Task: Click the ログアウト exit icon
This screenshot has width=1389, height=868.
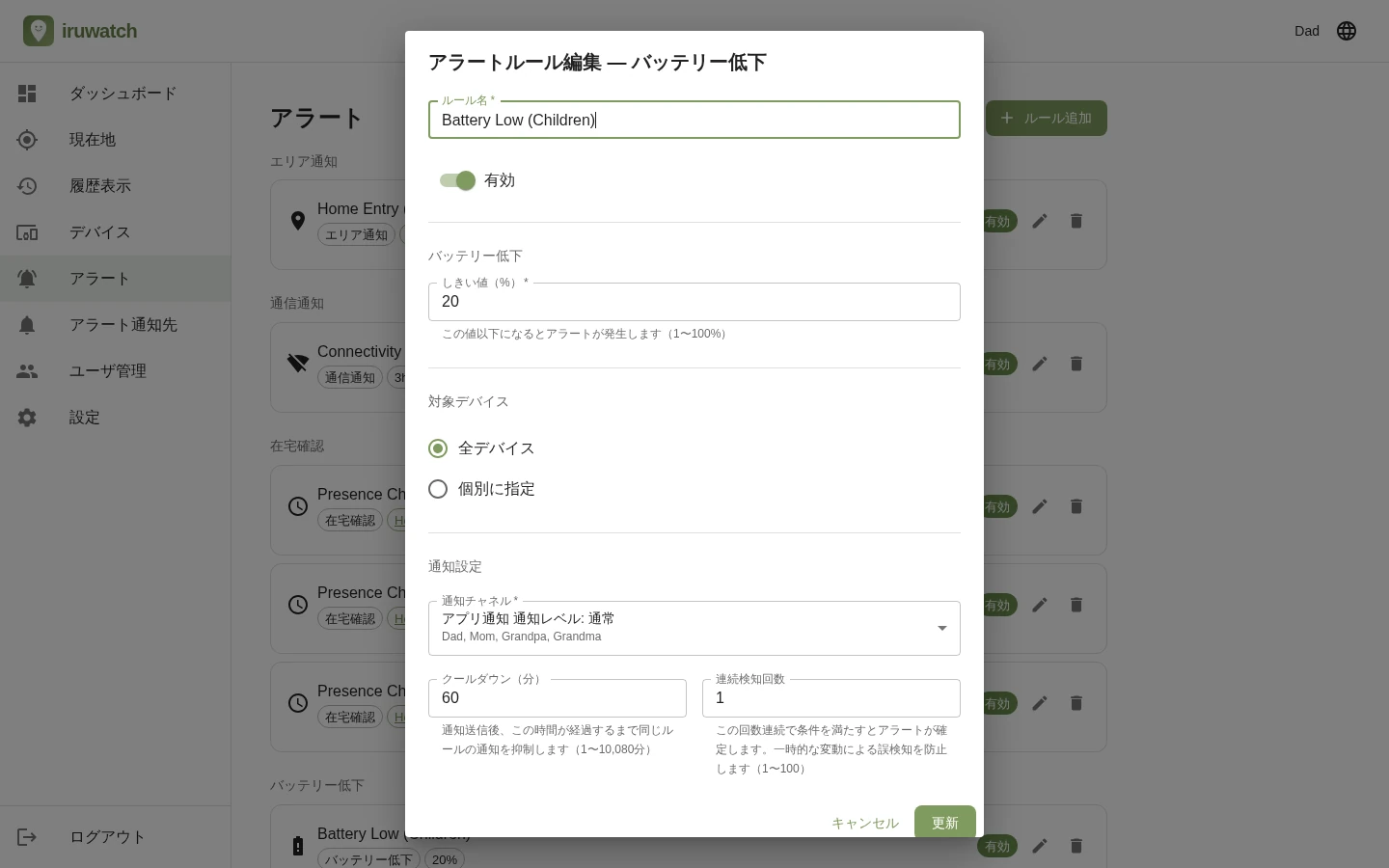Action: pyautogui.click(x=27, y=837)
